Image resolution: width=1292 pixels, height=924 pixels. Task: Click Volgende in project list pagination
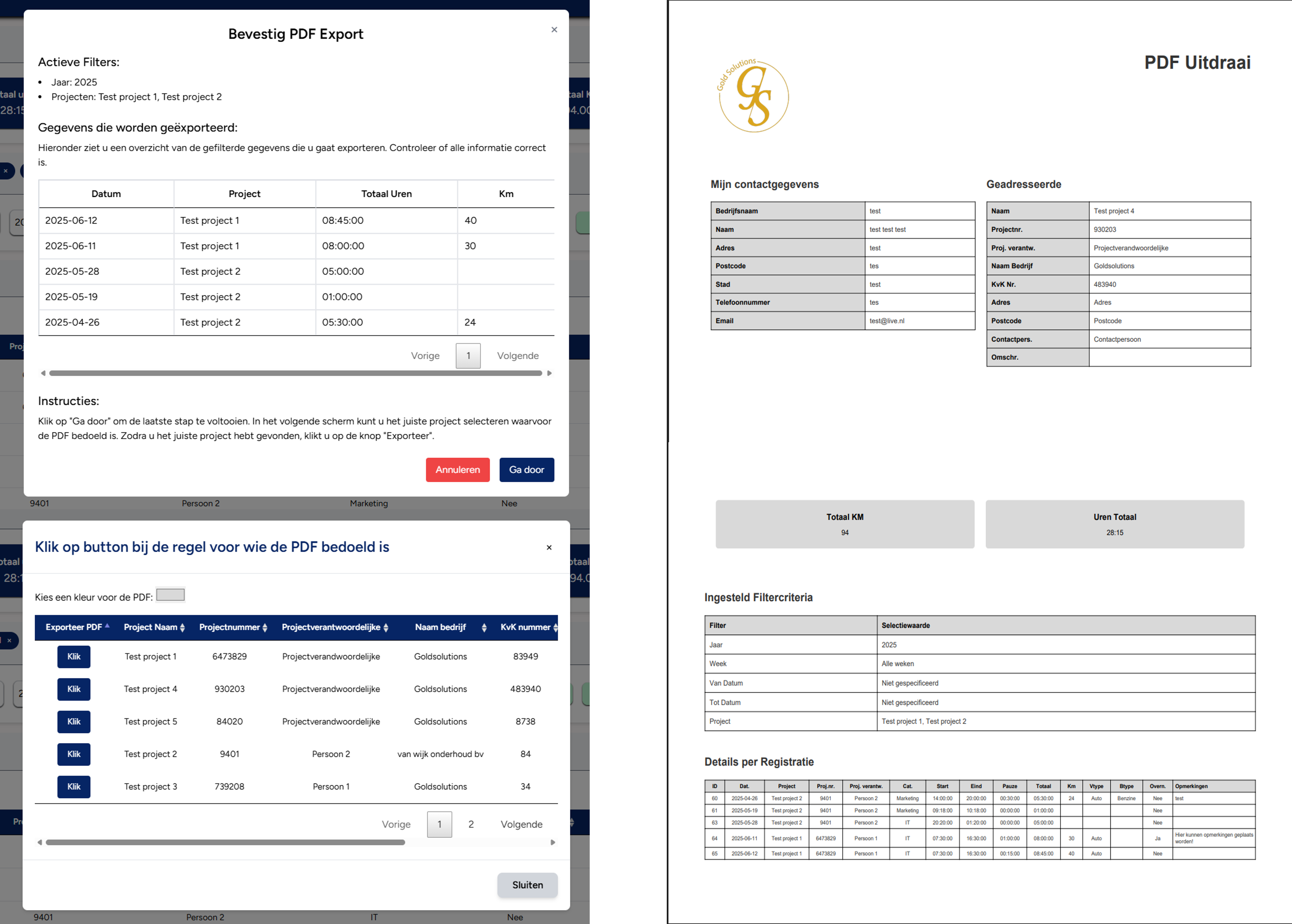521,825
